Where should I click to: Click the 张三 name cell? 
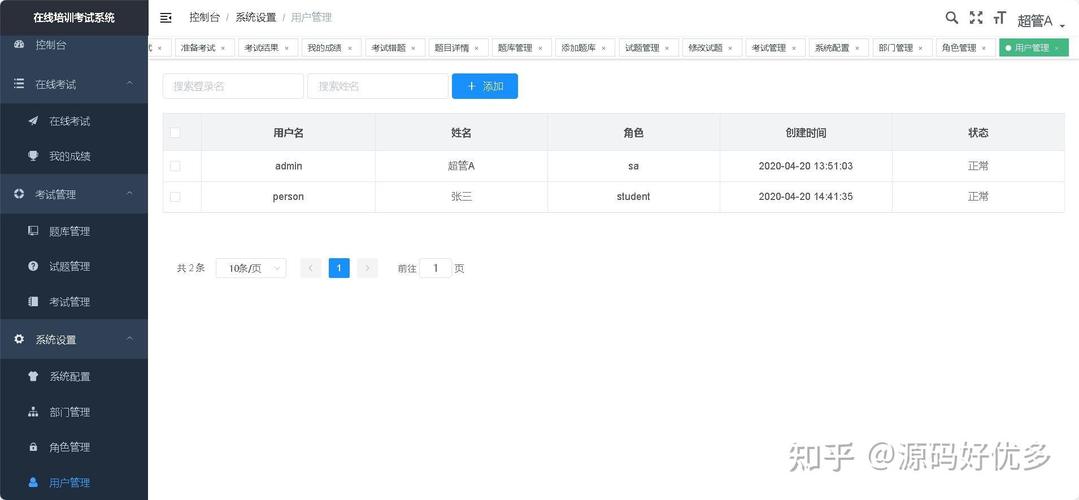[461, 197]
